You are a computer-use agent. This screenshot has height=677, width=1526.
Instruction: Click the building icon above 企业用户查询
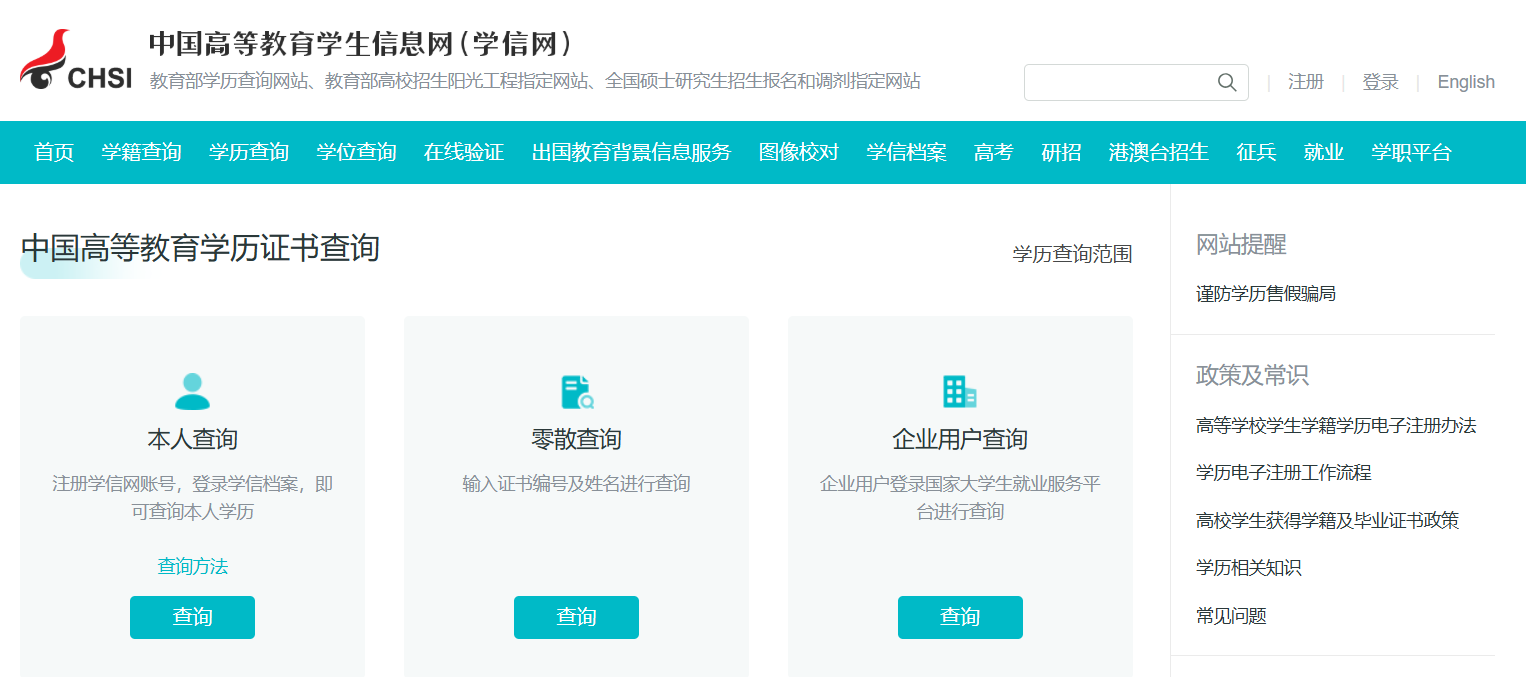pos(960,392)
